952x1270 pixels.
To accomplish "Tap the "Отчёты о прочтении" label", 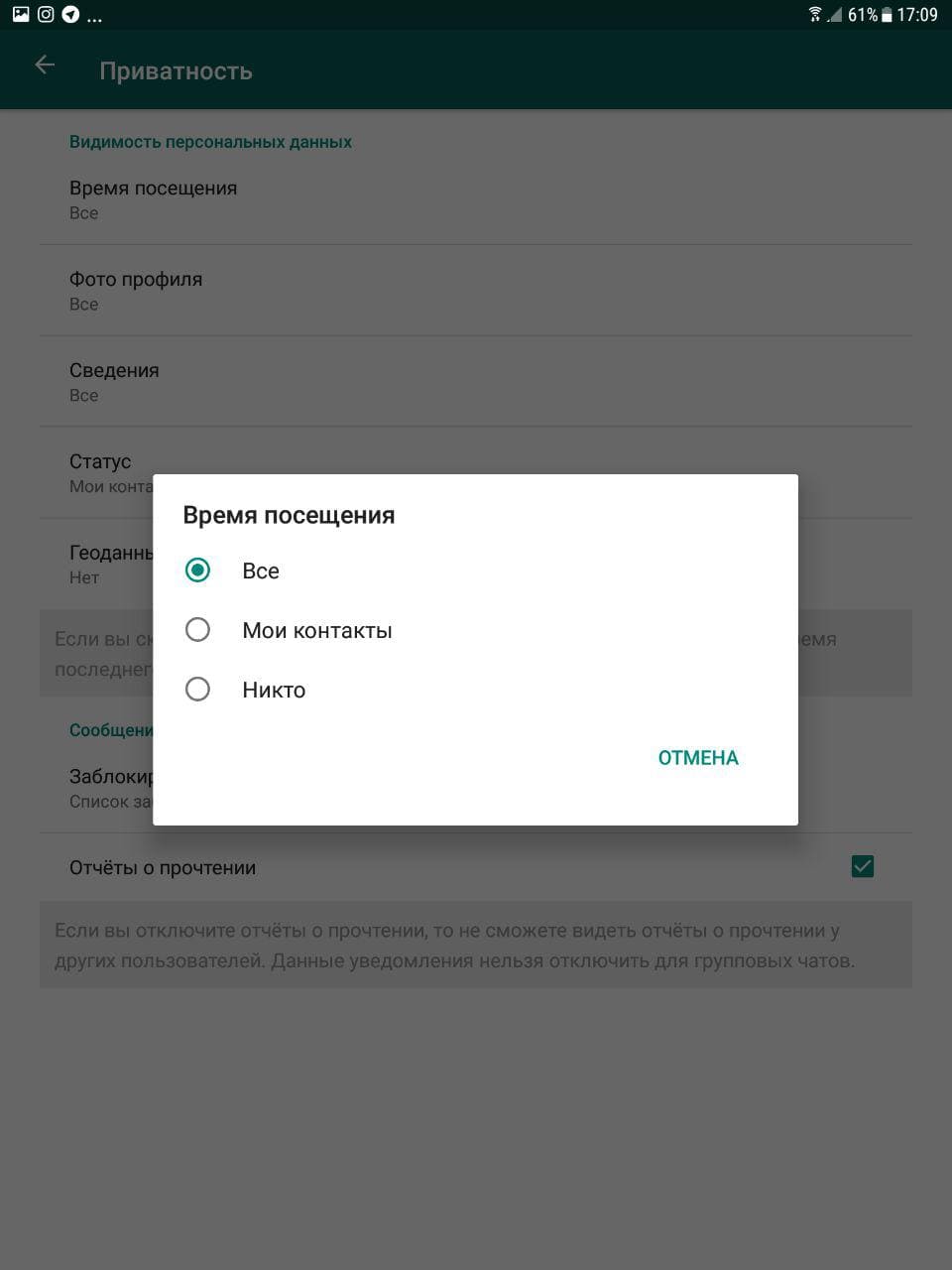I will click(x=163, y=868).
